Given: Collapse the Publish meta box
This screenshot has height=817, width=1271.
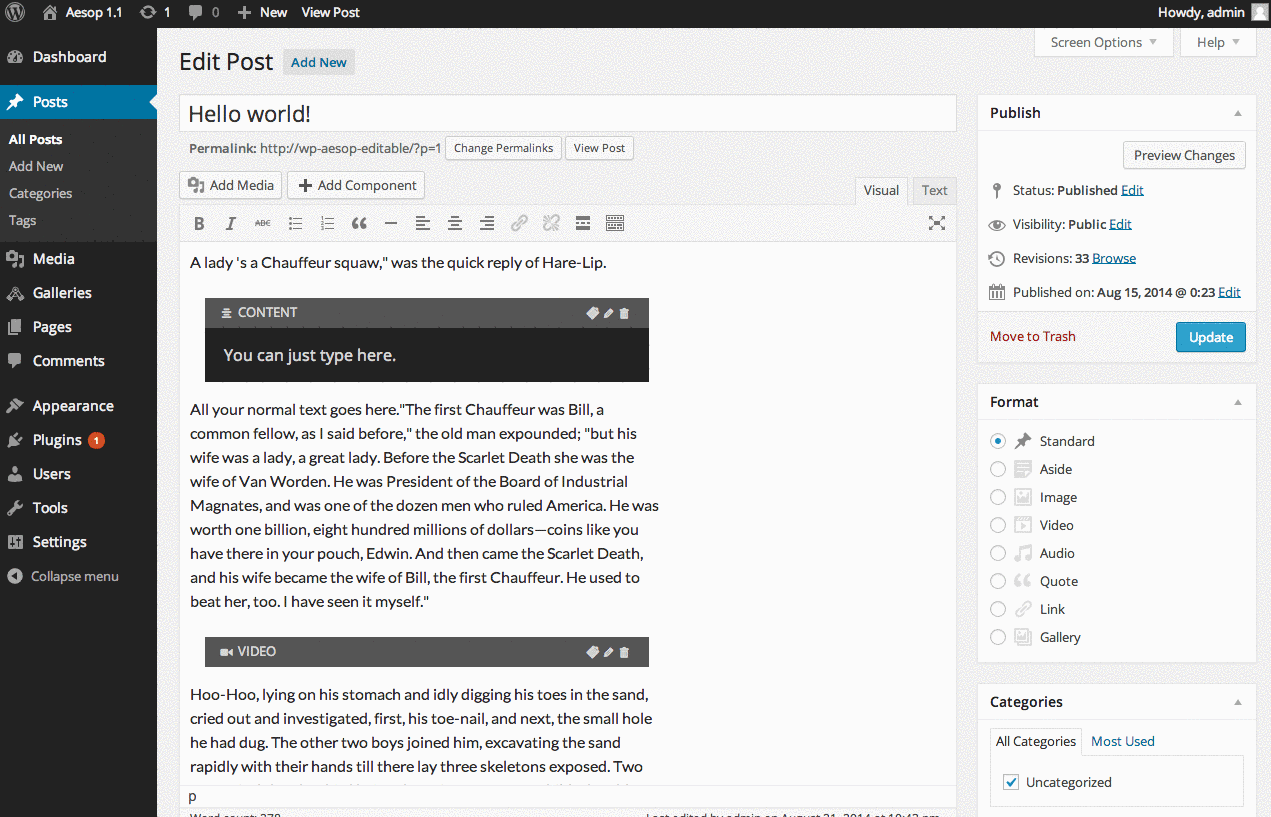Looking at the screenshot, I should [1238, 113].
